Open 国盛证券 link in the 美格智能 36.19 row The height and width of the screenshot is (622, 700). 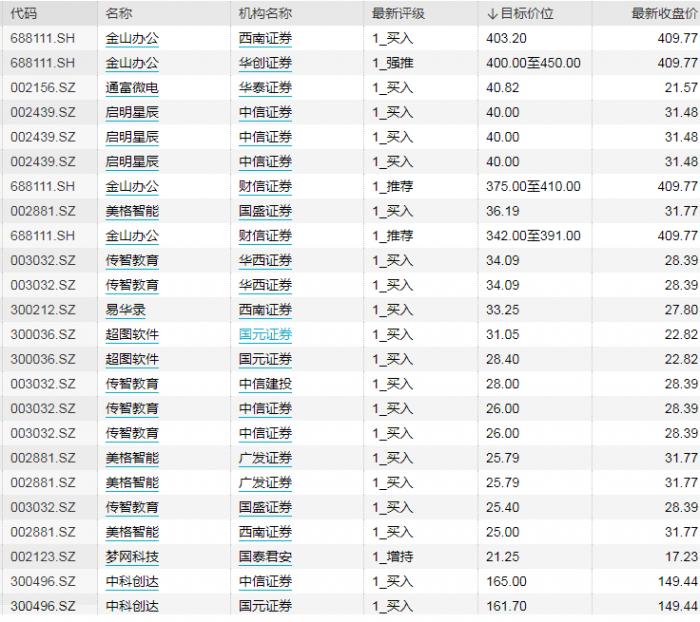pyautogui.click(x=265, y=211)
